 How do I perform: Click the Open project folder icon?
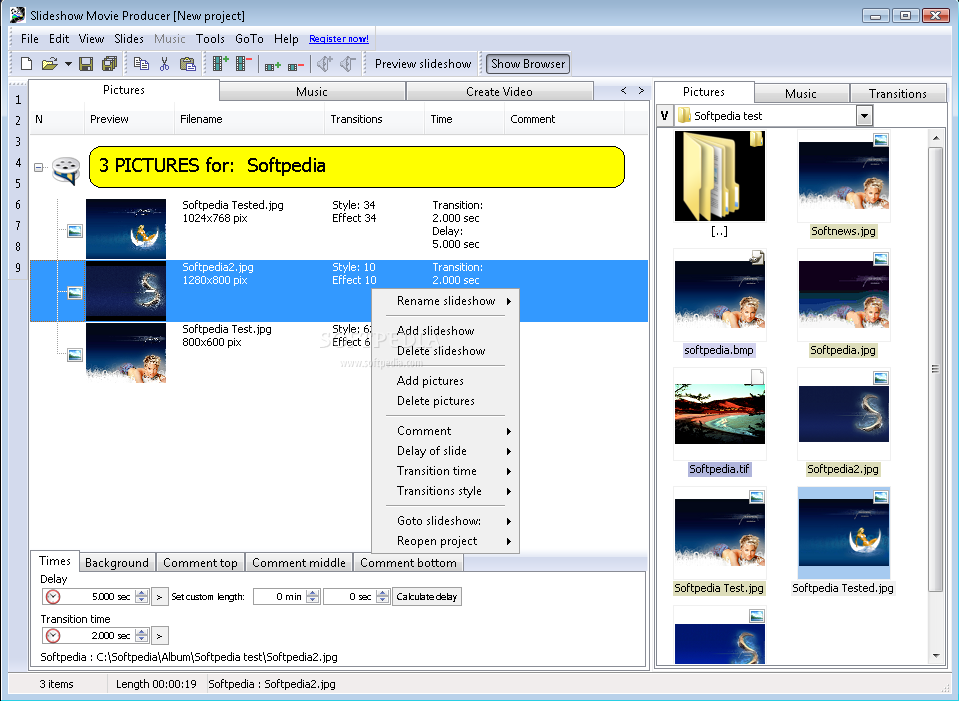click(50, 64)
